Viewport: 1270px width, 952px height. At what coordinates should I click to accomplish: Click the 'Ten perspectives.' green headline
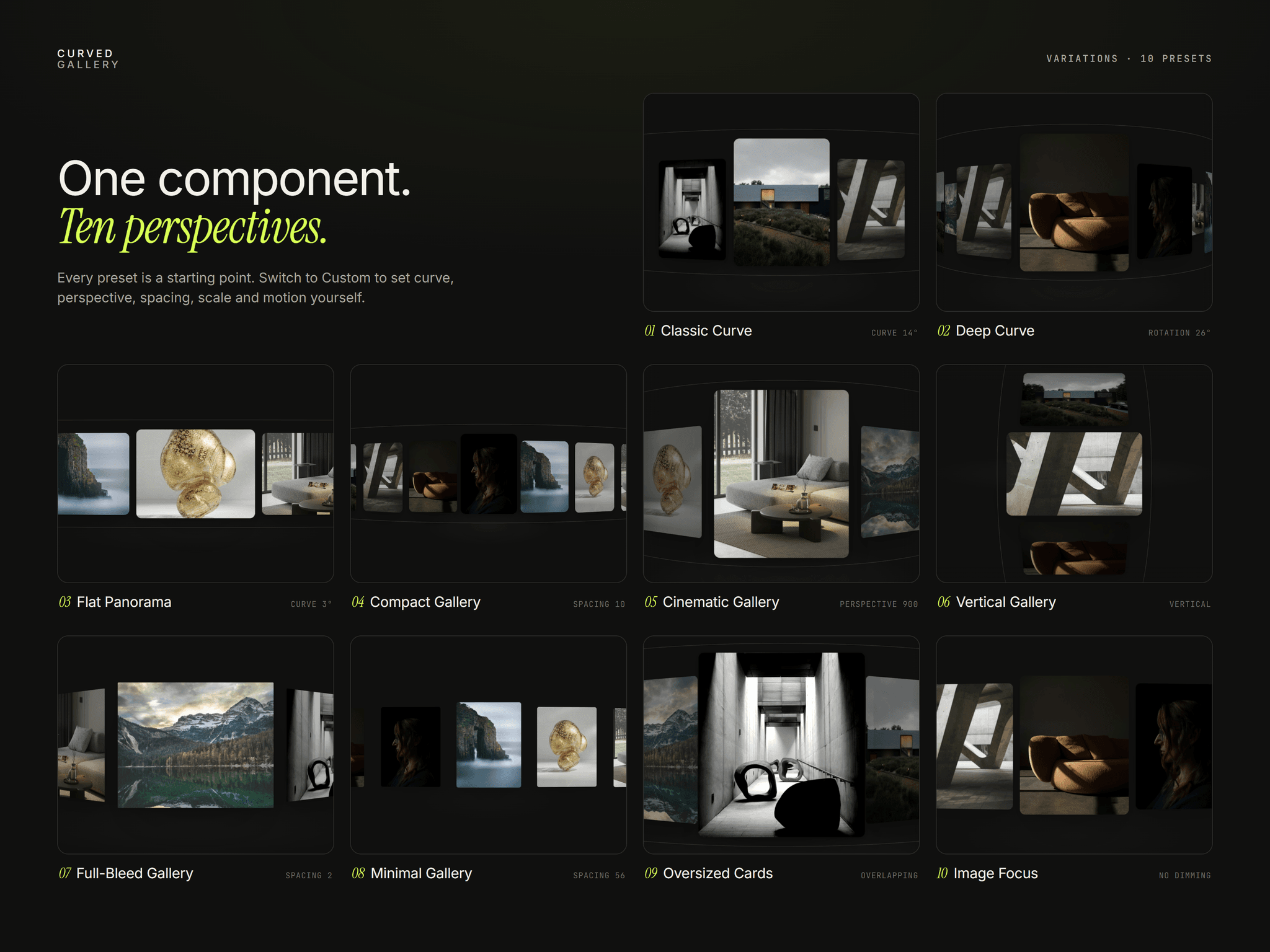point(193,227)
